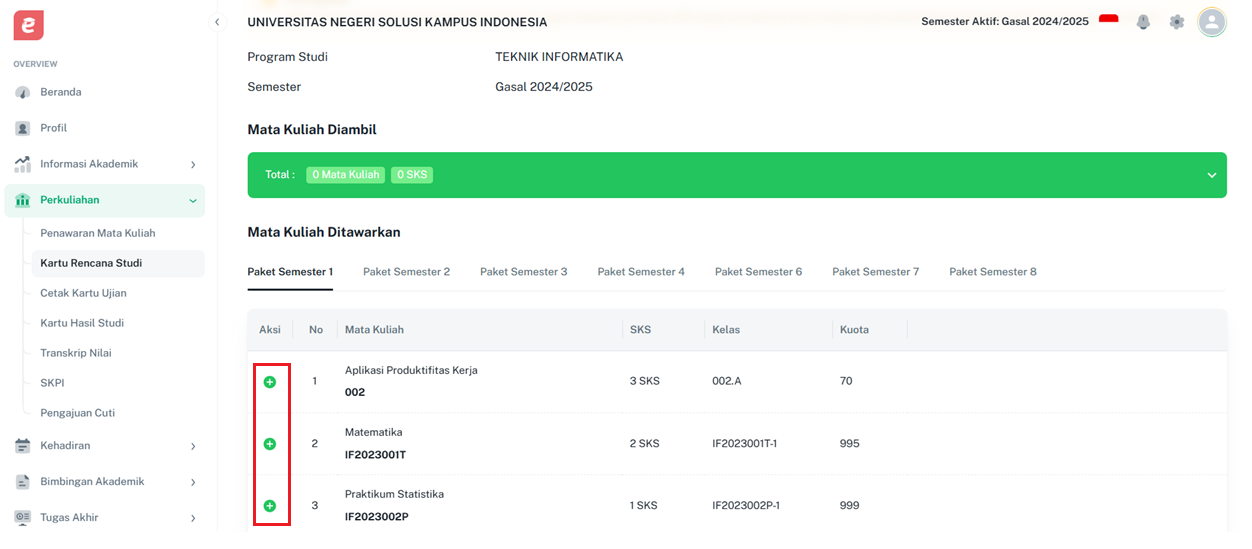Screen dimensions: 1252x549
Task: Click the 0 SKS badge
Action: click(x=412, y=175)
